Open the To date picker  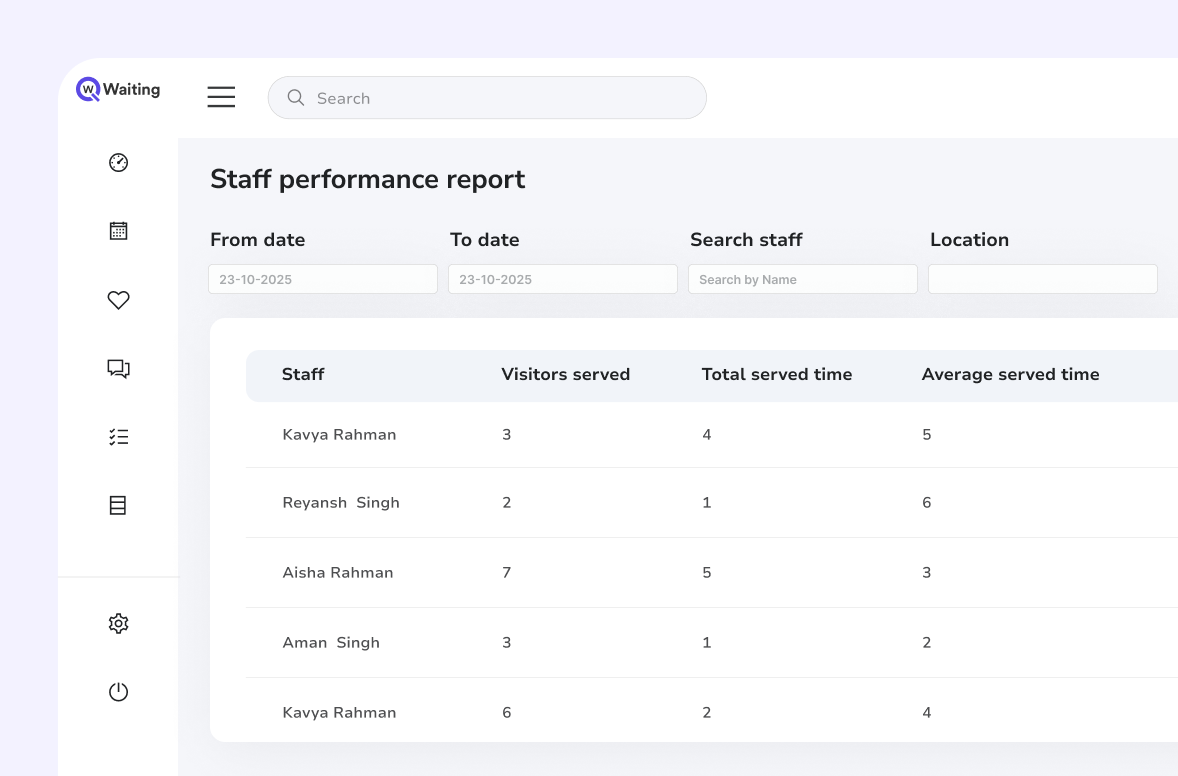562,278
